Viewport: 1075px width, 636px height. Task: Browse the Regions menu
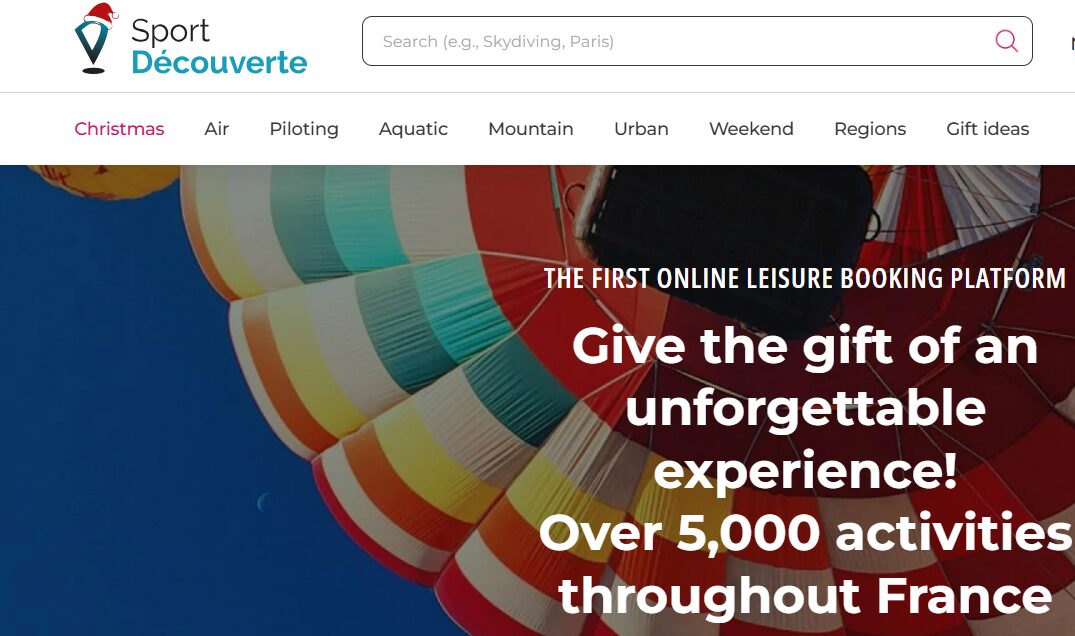(870, 129)
